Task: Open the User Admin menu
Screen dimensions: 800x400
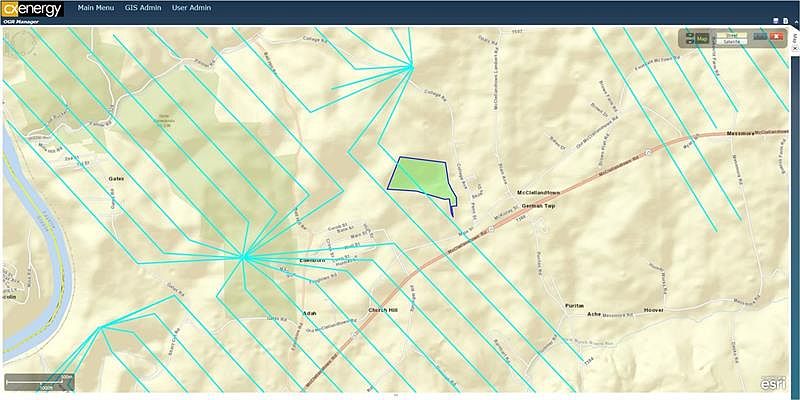Action: [x=191, y=8]
